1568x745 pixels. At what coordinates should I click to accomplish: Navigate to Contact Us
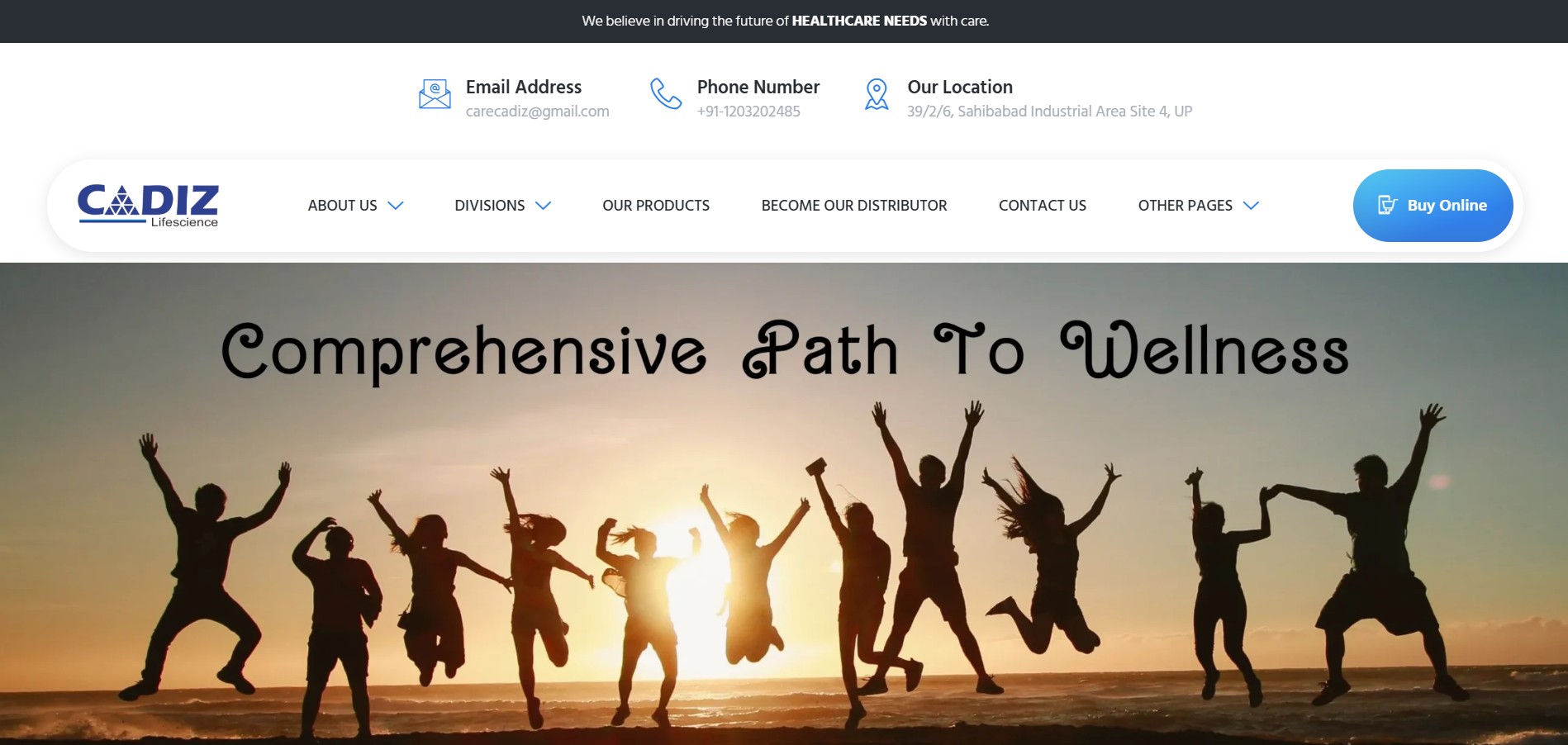[1042, 206]
